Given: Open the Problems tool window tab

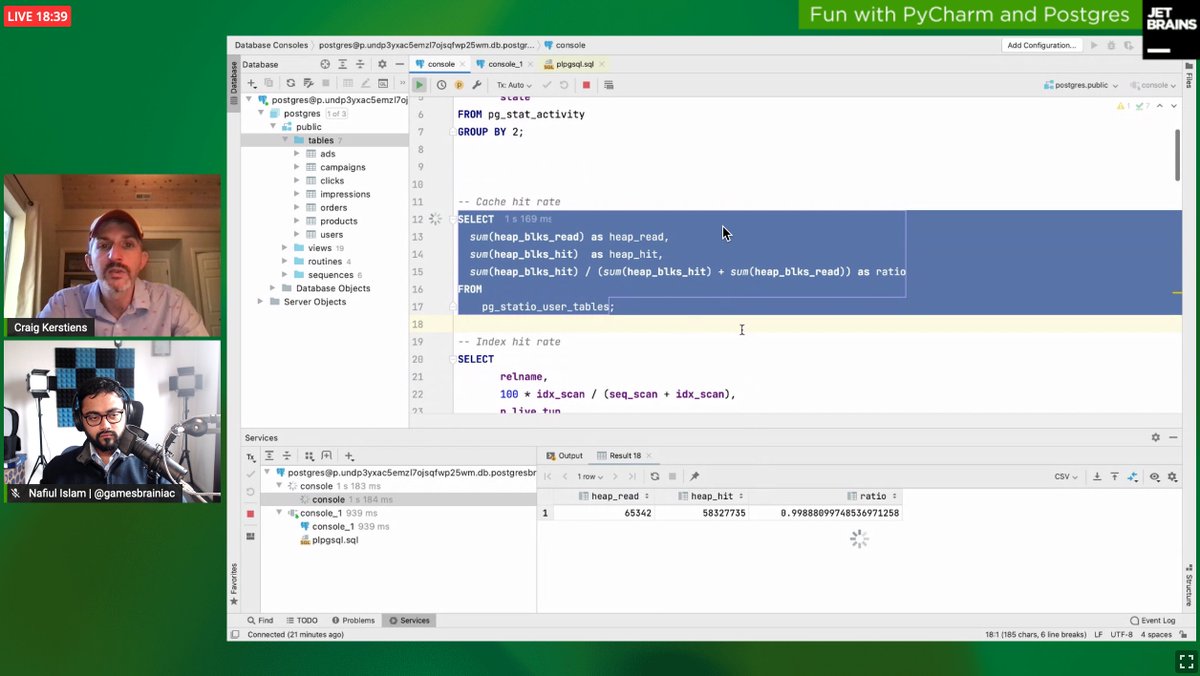Looking at the screenshot, I should [353, 620].
